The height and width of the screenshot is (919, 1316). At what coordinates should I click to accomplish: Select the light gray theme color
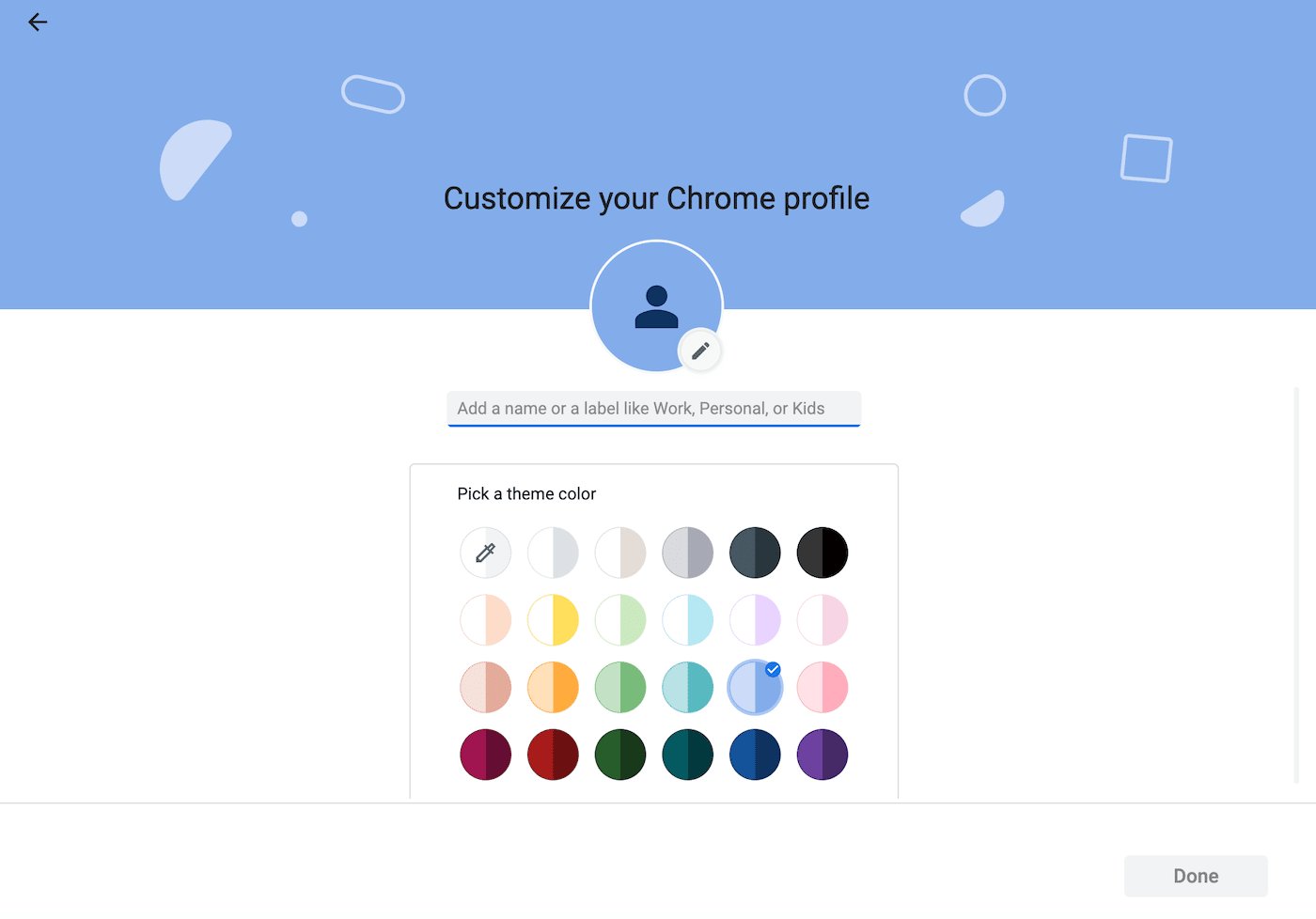point(553,553)
